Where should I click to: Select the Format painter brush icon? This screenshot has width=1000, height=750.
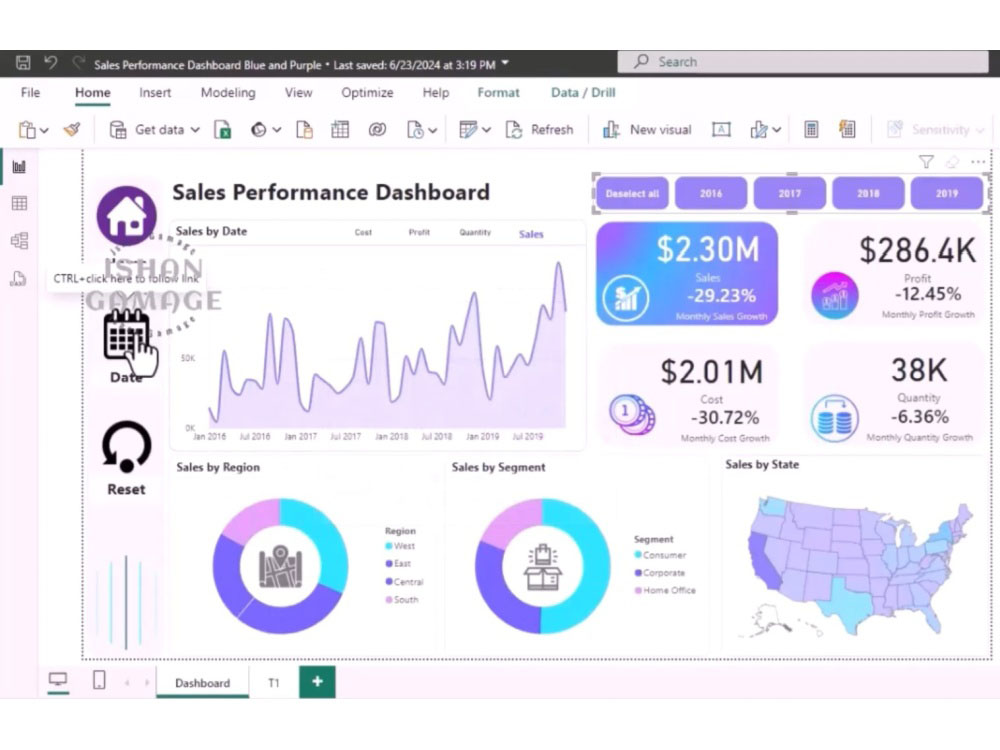72,129
